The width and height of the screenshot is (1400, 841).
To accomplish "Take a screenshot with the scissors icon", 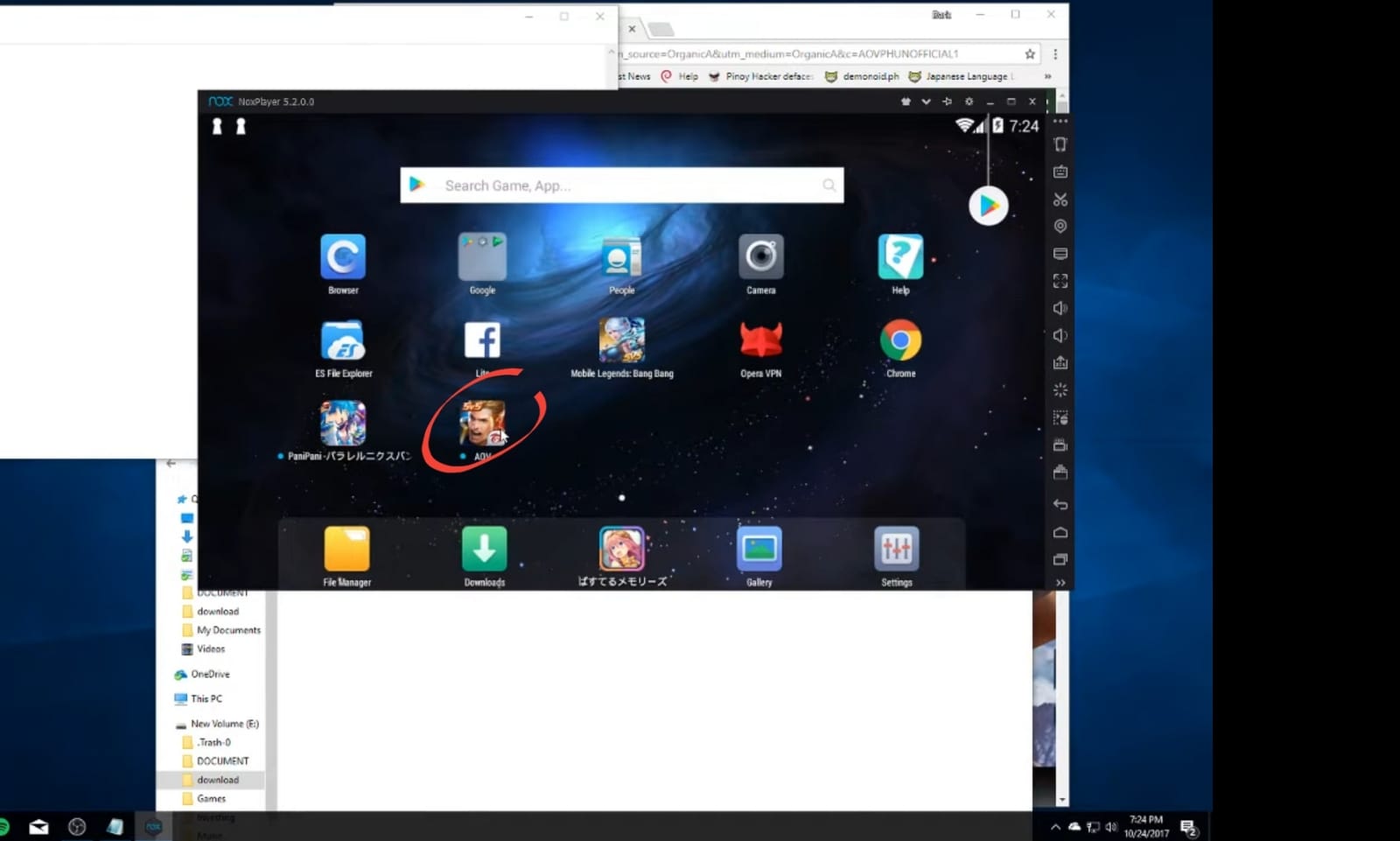I will 1060,200.
